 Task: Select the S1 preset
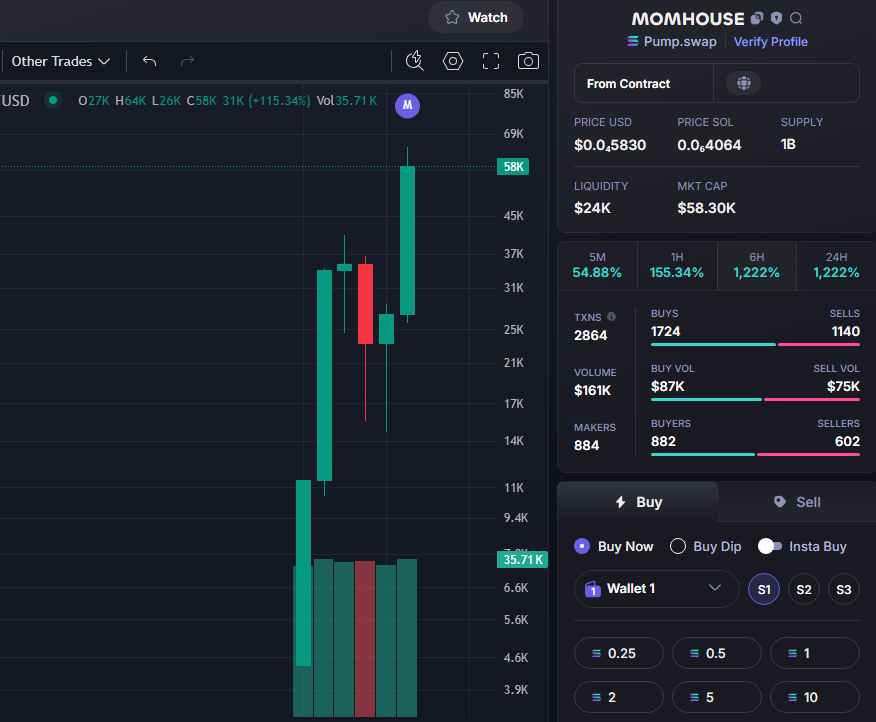764,589
